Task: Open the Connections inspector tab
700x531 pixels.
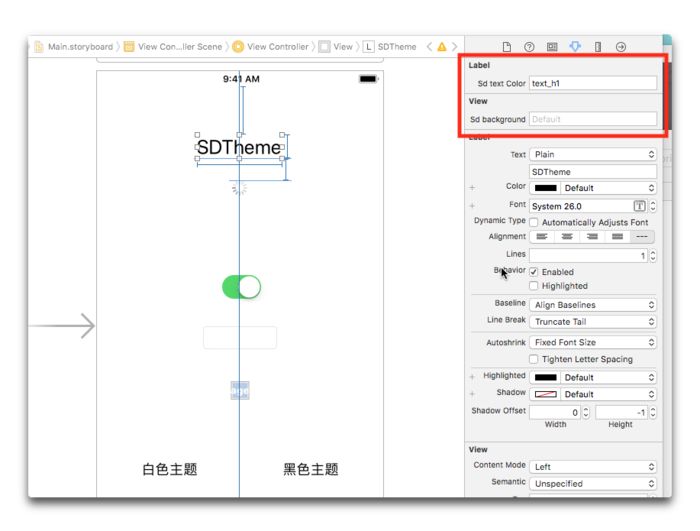Action: 621,46
